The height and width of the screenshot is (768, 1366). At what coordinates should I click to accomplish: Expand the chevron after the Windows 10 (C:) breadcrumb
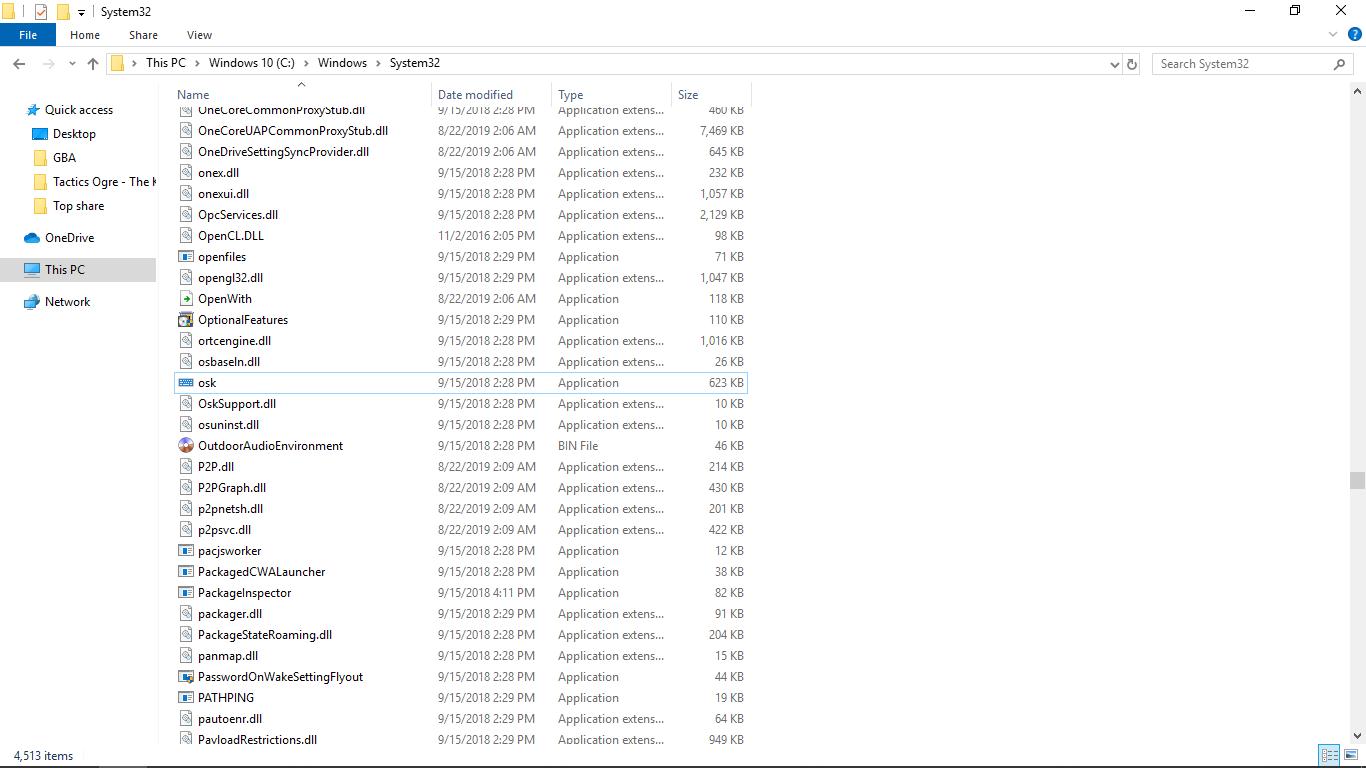[306, 63]
